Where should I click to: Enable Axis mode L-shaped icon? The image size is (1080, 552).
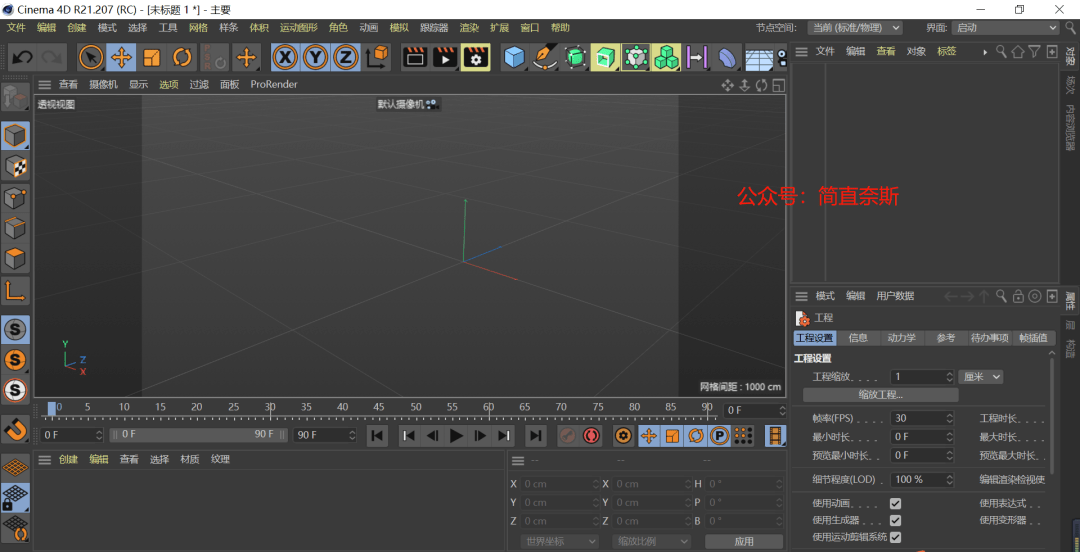click(x=16, y=291)
